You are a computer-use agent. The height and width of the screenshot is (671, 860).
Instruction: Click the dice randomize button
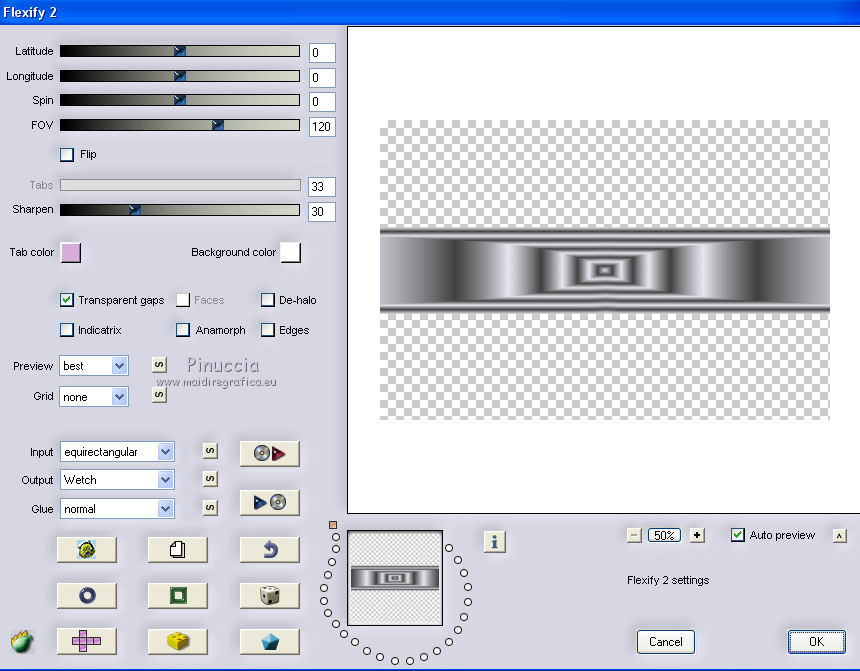269,595
